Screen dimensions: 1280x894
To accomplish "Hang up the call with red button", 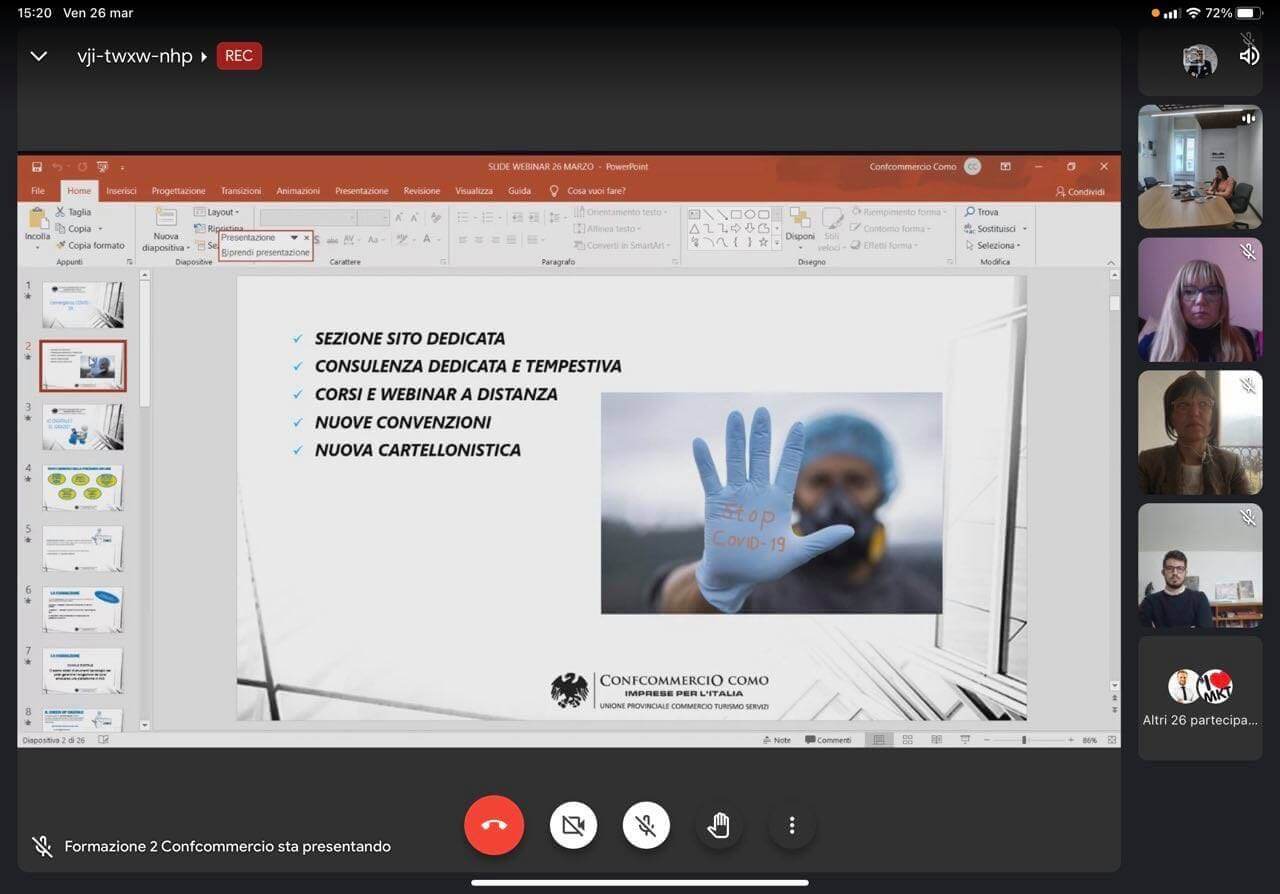I will point(494,825).
